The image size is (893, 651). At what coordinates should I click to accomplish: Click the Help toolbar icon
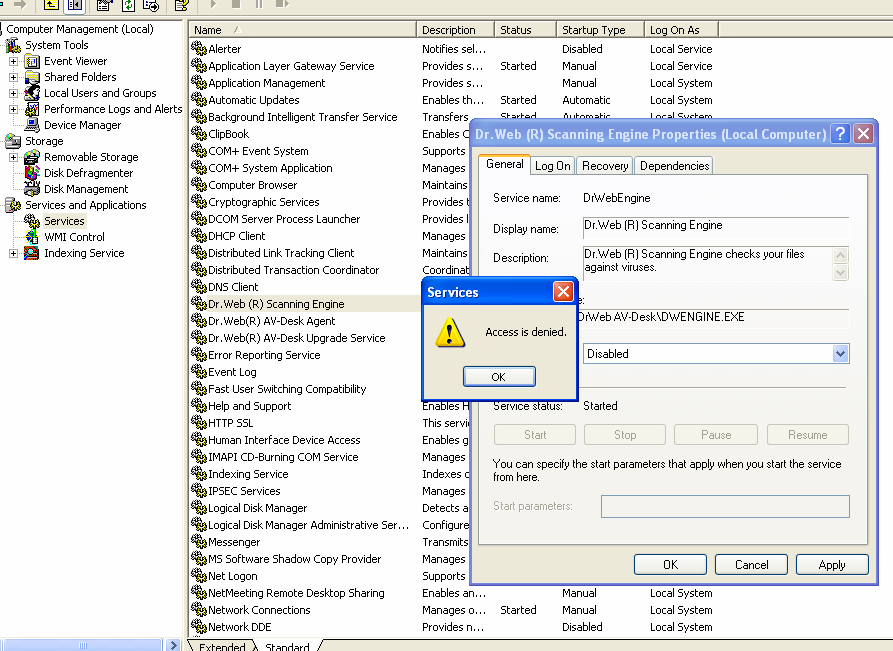[182, 5]
